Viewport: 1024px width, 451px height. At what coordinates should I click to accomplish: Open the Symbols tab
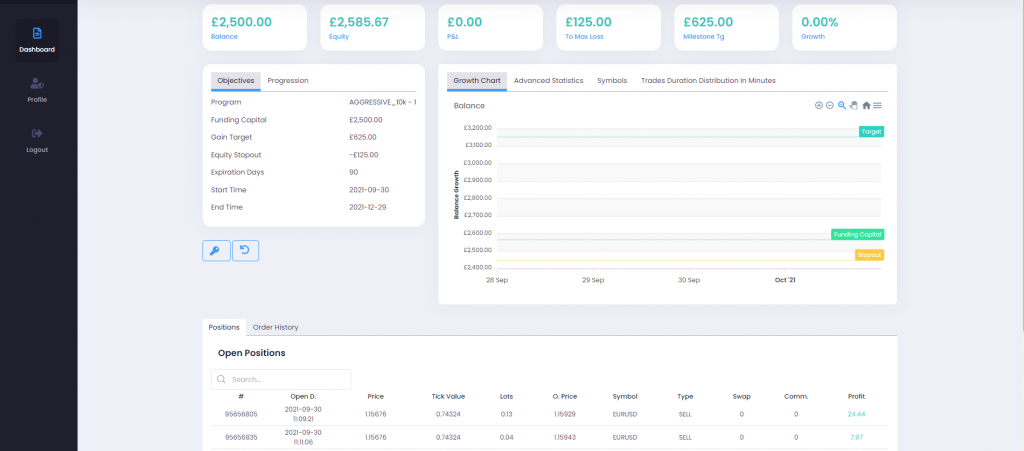pos(612,81)
